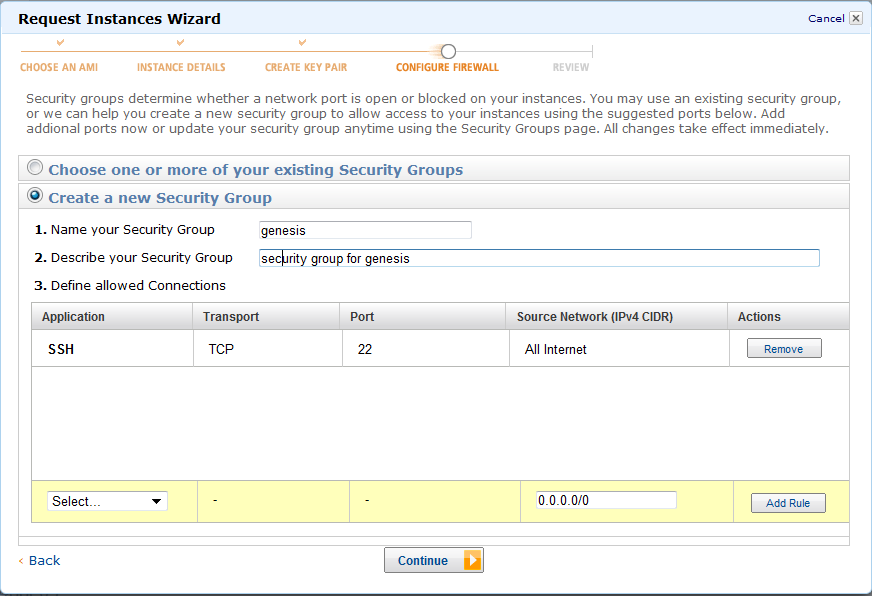Click the Add Rule button
Image resolution: width=872 pixels, height=596 pixels.
[788, 503]
